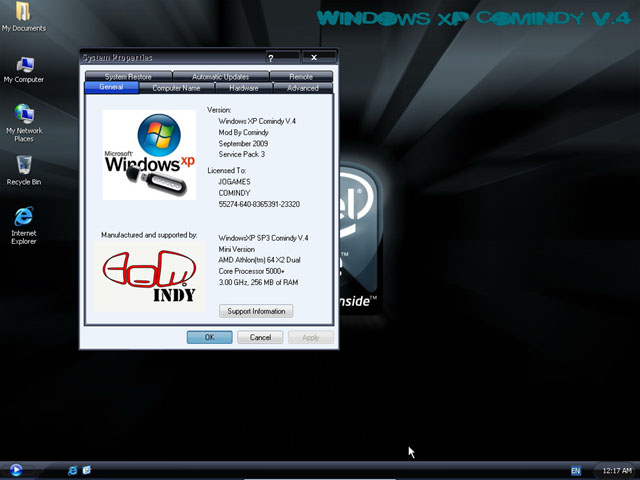Go to the Advanced tab
The width and height of the screenshot is (640, 480).
pos(303,88)
